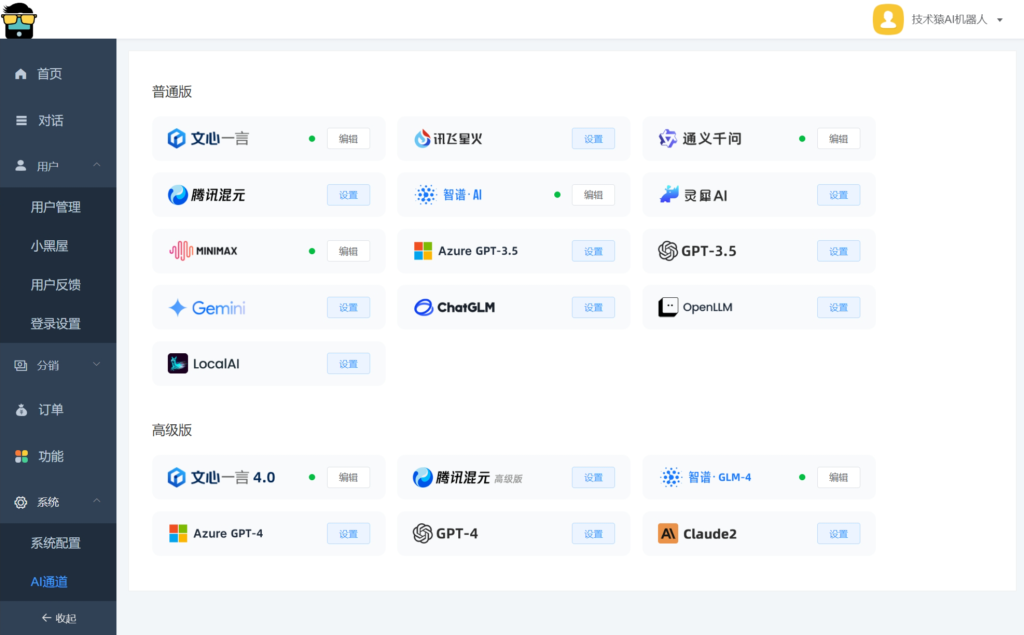Click the OpenLLM logo icon
The width and height of the screenshot is (1024, 635).
point(668,307)
